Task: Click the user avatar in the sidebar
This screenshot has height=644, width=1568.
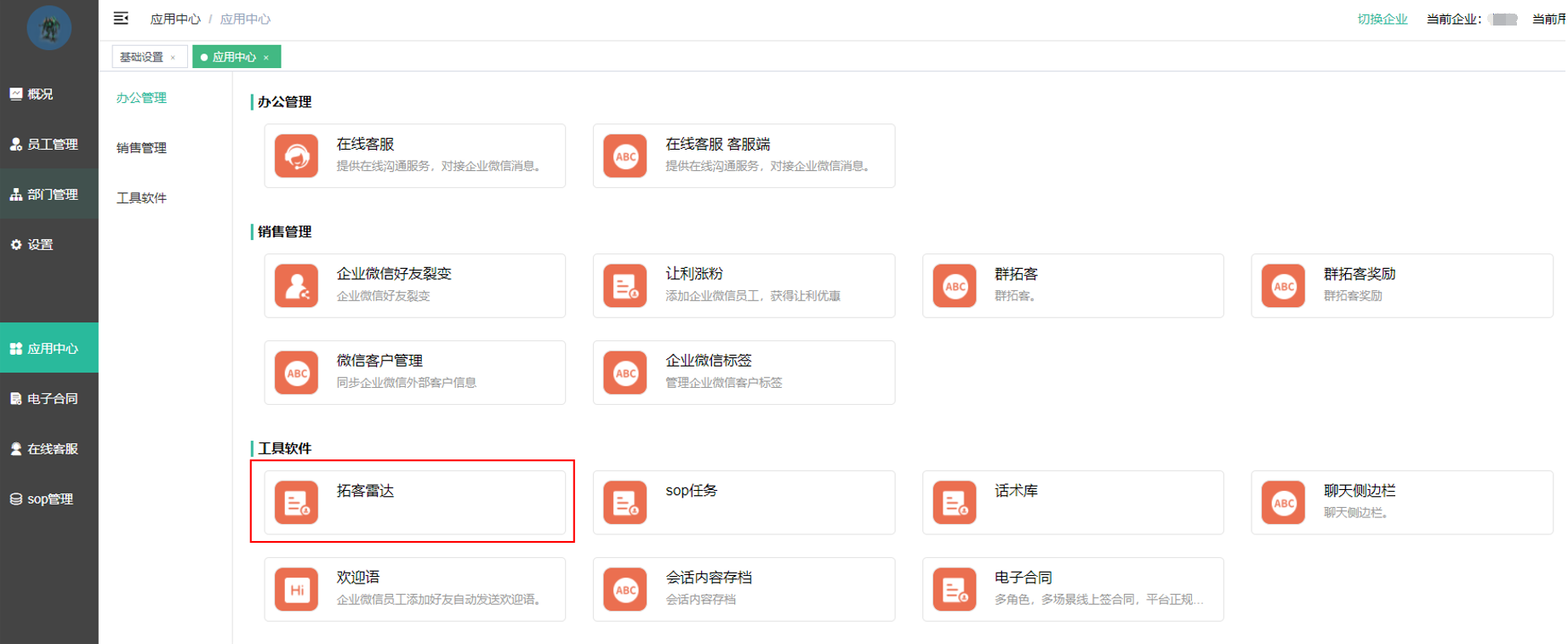Action: pos(48,28)
